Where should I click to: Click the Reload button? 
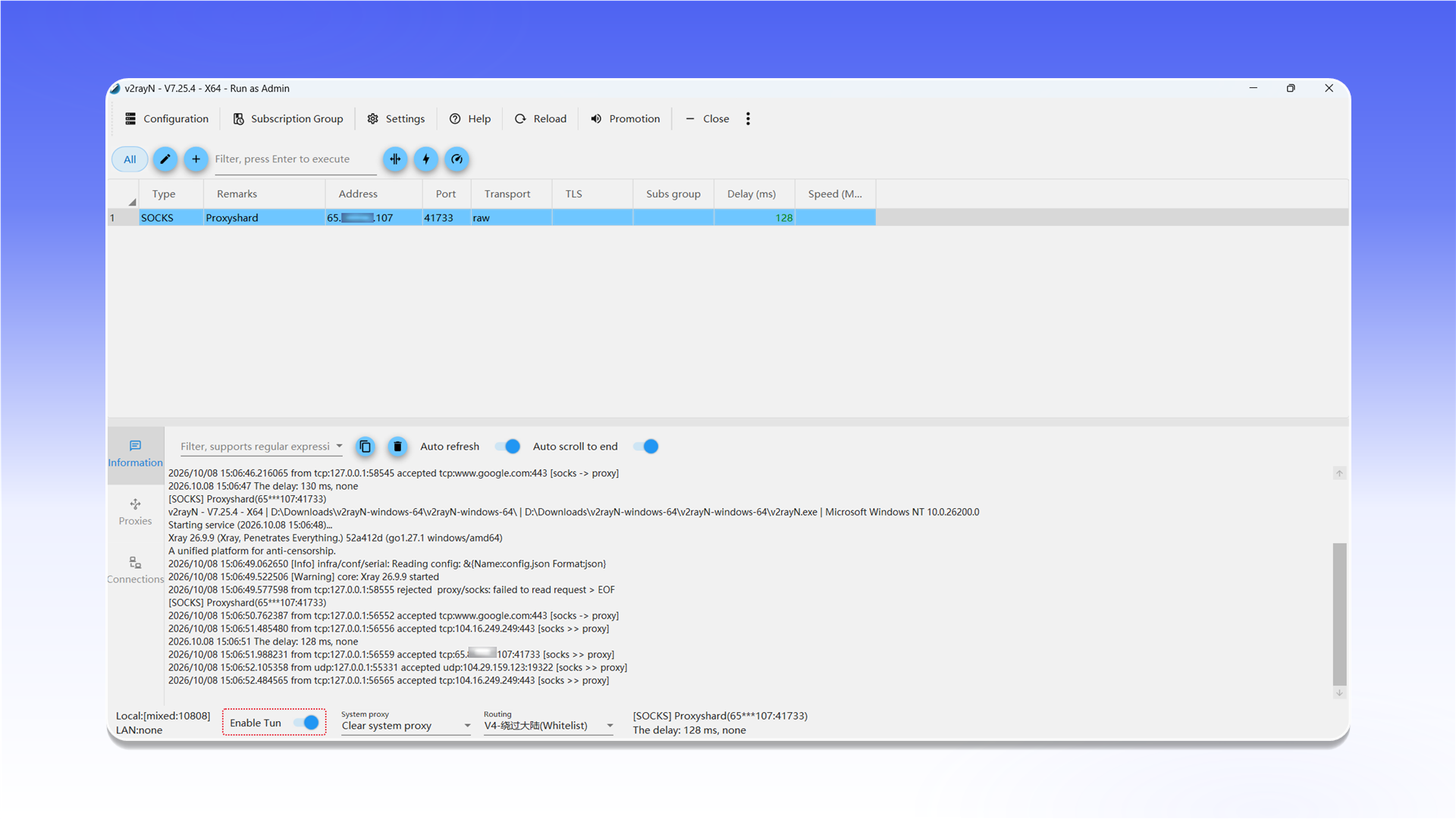(x=541, y=119)
